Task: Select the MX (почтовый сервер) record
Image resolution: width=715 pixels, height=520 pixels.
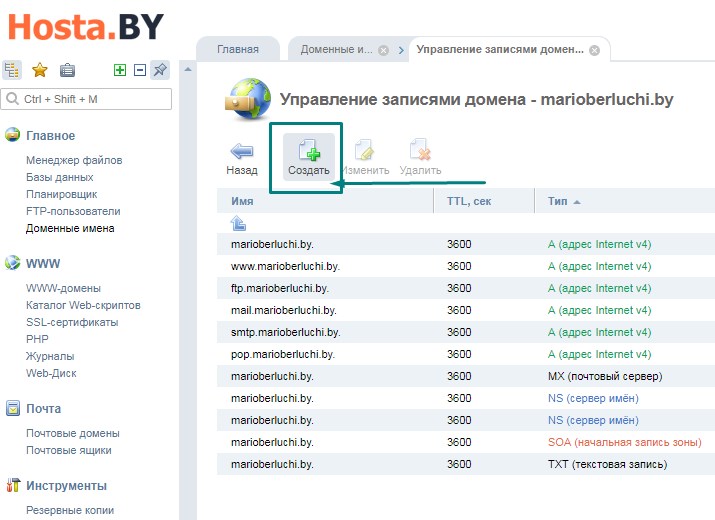Action: [x=466, y=376]
